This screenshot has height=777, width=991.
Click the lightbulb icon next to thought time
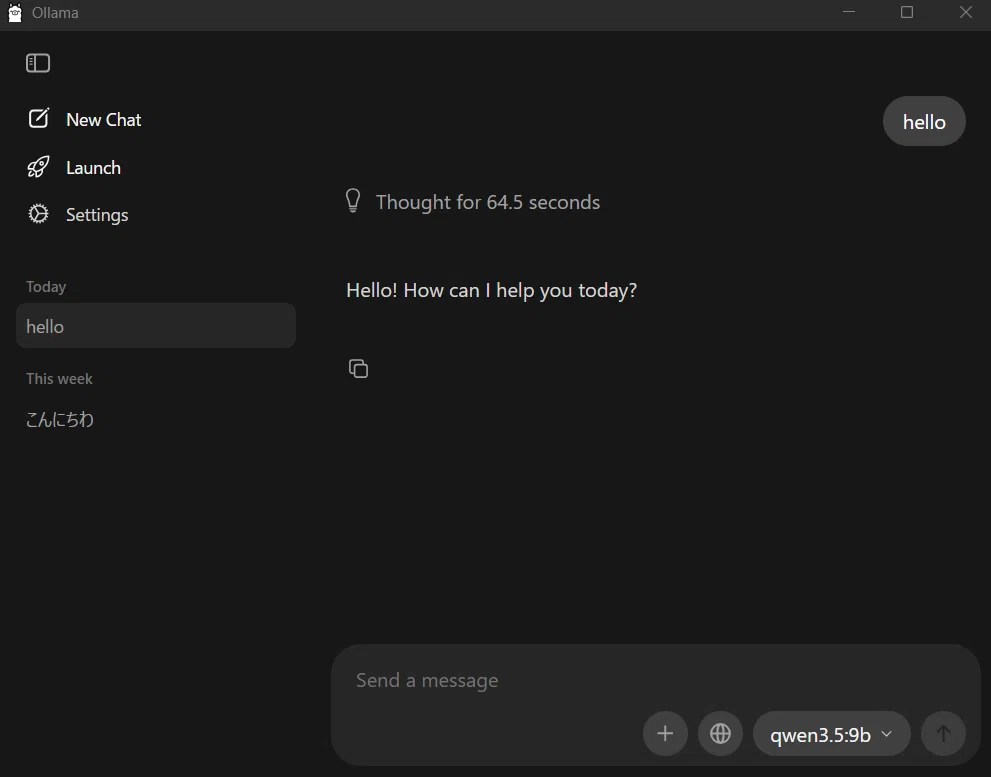(353, 201)
